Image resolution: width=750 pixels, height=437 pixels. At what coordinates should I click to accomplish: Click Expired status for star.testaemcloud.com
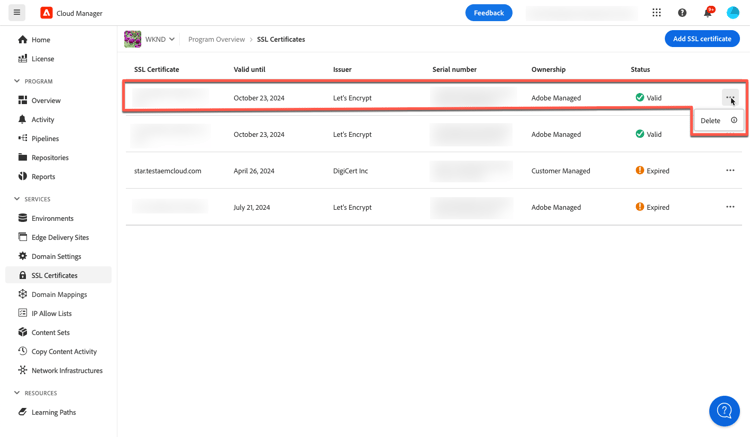pos(652,171)
